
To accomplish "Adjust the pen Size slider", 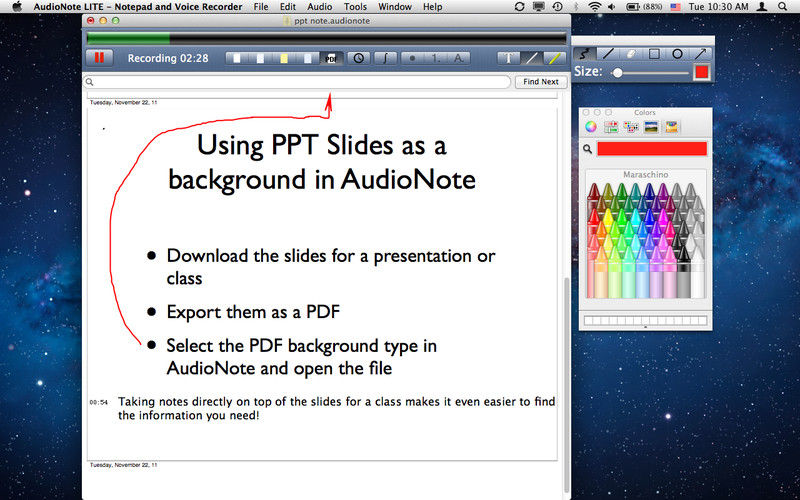I will (649, 73).
